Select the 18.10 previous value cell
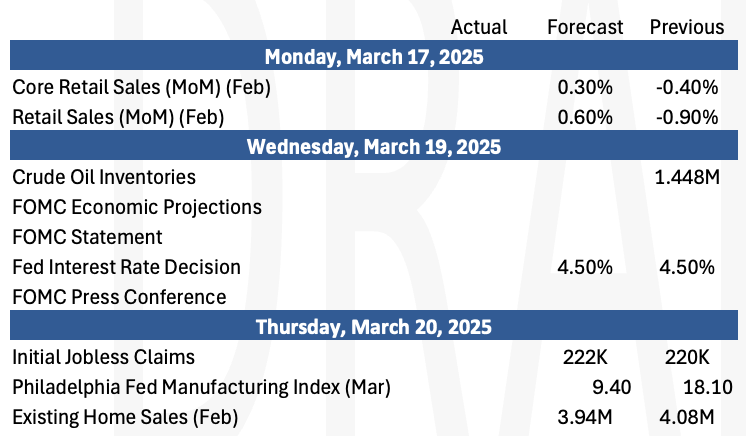 [708, 387]
